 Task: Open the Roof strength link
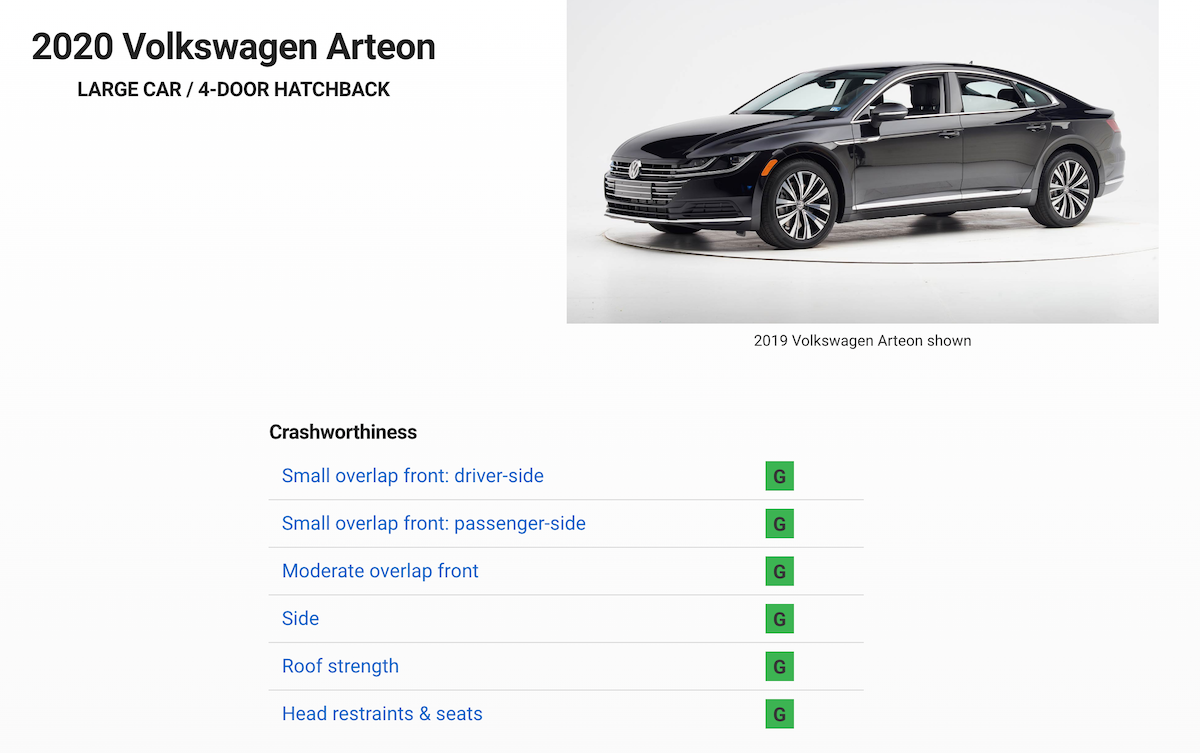pyautogui.click(x=340, y=666)
